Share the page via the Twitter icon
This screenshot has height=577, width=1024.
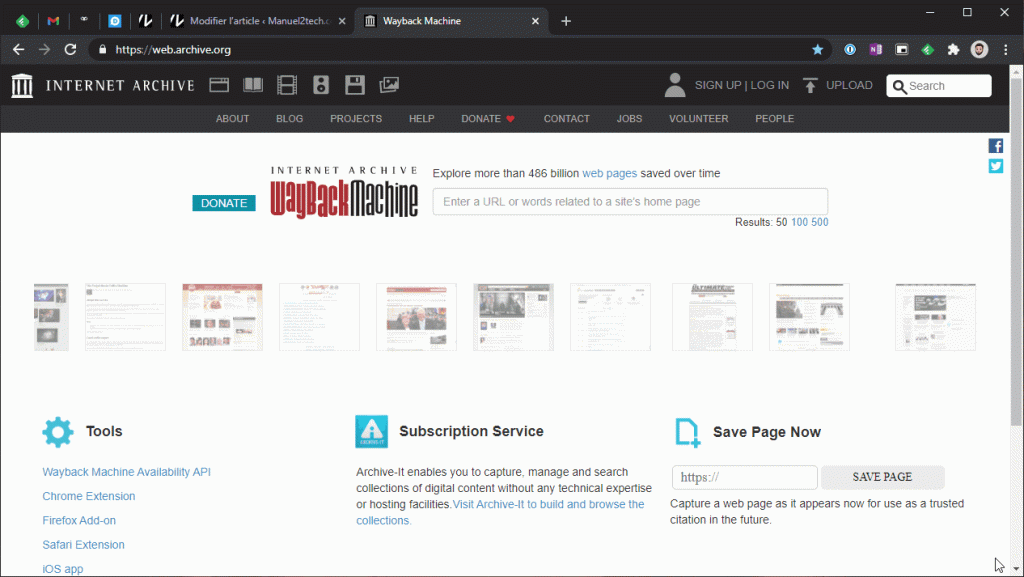pyautogui.click(x=995, y=166)
